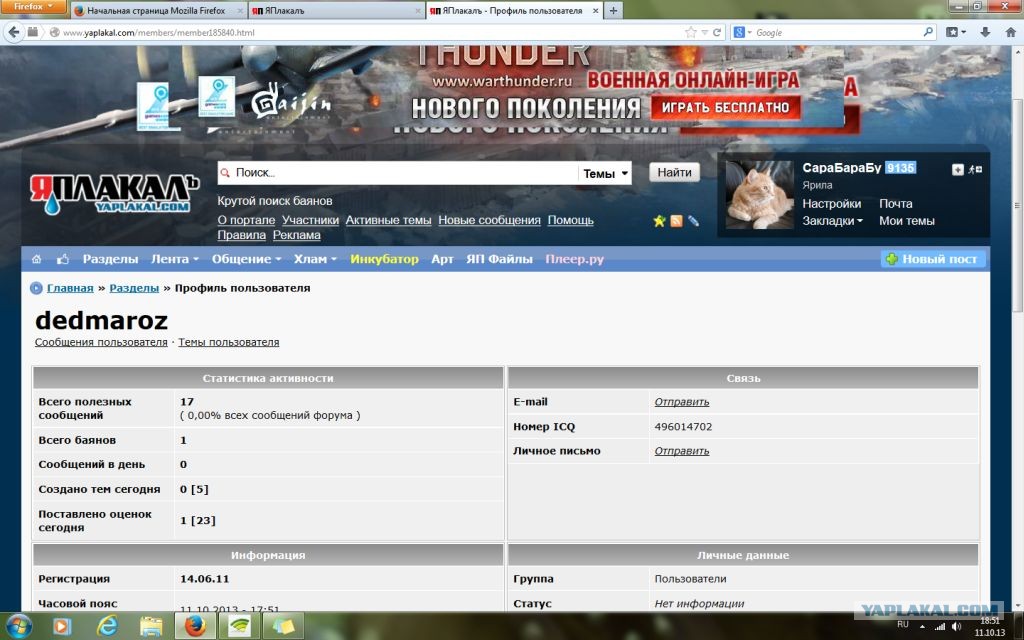The height and width of the screenshot is (640, 1024).
Task: Click the Найти search button
Action: click(674, 172)
